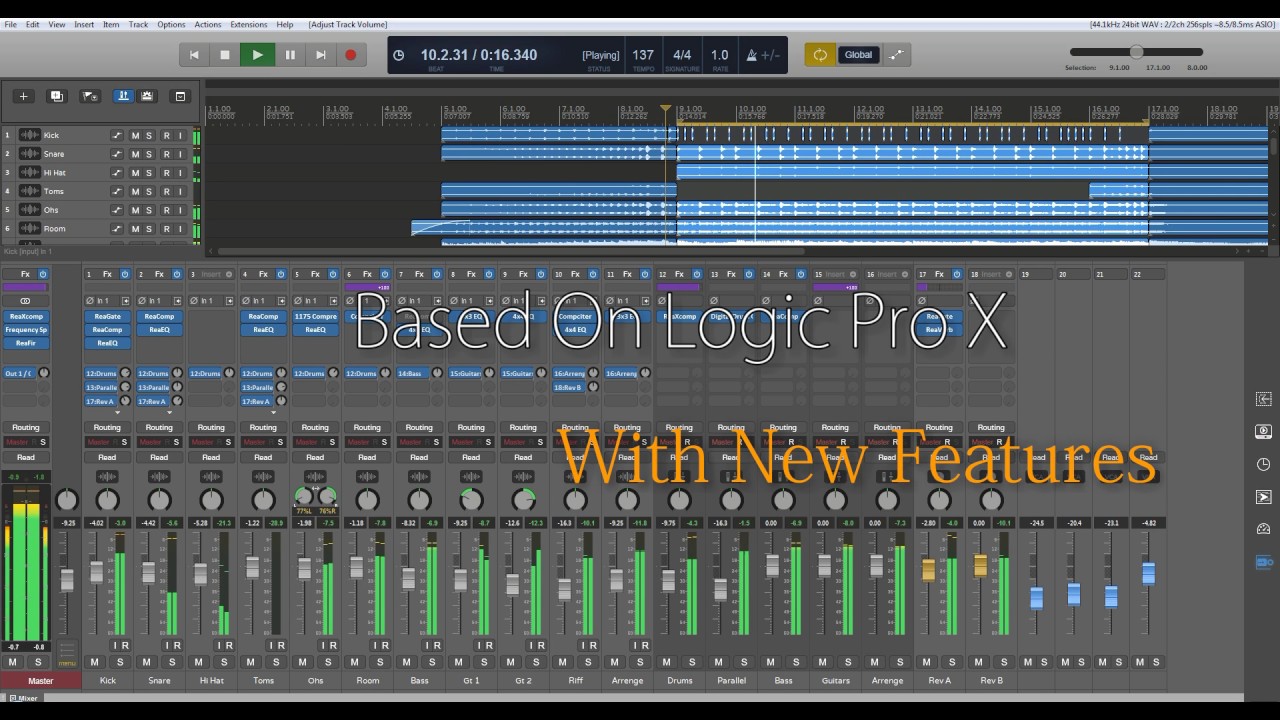Toggle input monitoring on Toms track
This screenshot has height=720, width=1280.
point(180,191)
